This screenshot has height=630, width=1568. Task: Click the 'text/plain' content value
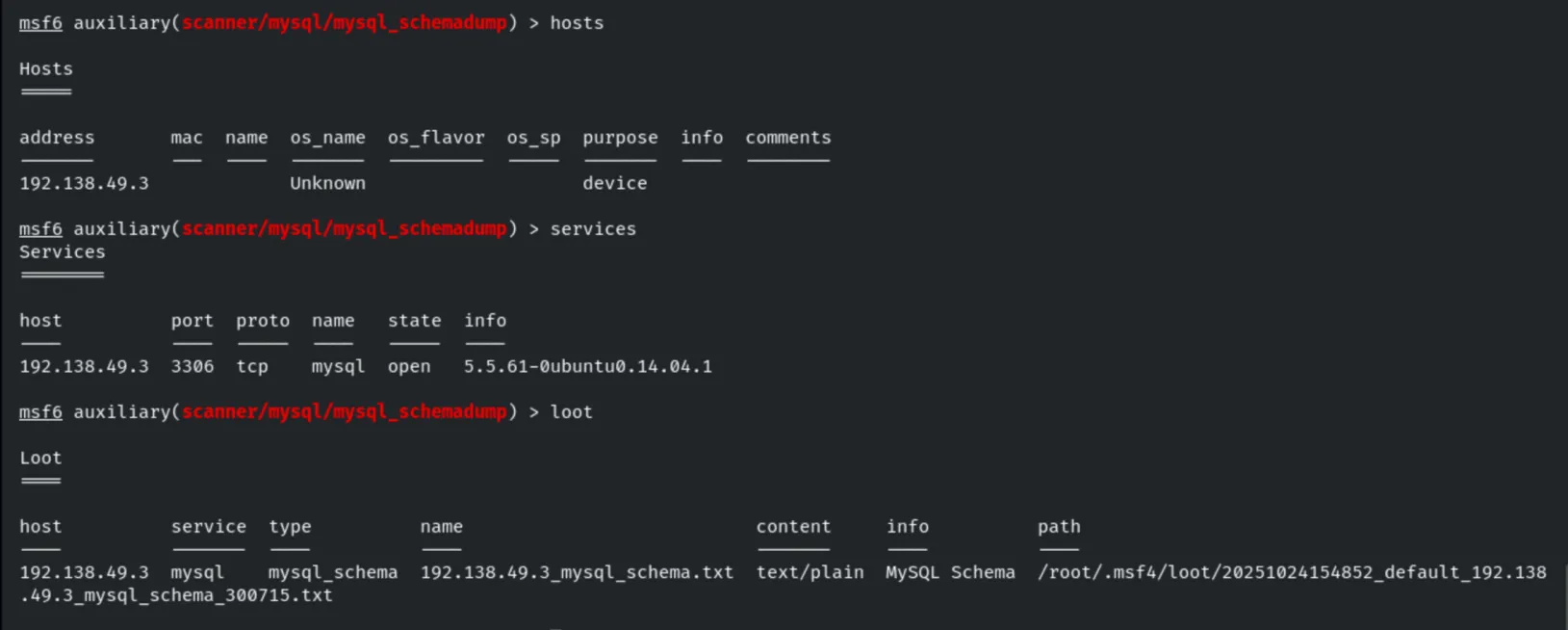pyautogui.click(x=810, y=572)
